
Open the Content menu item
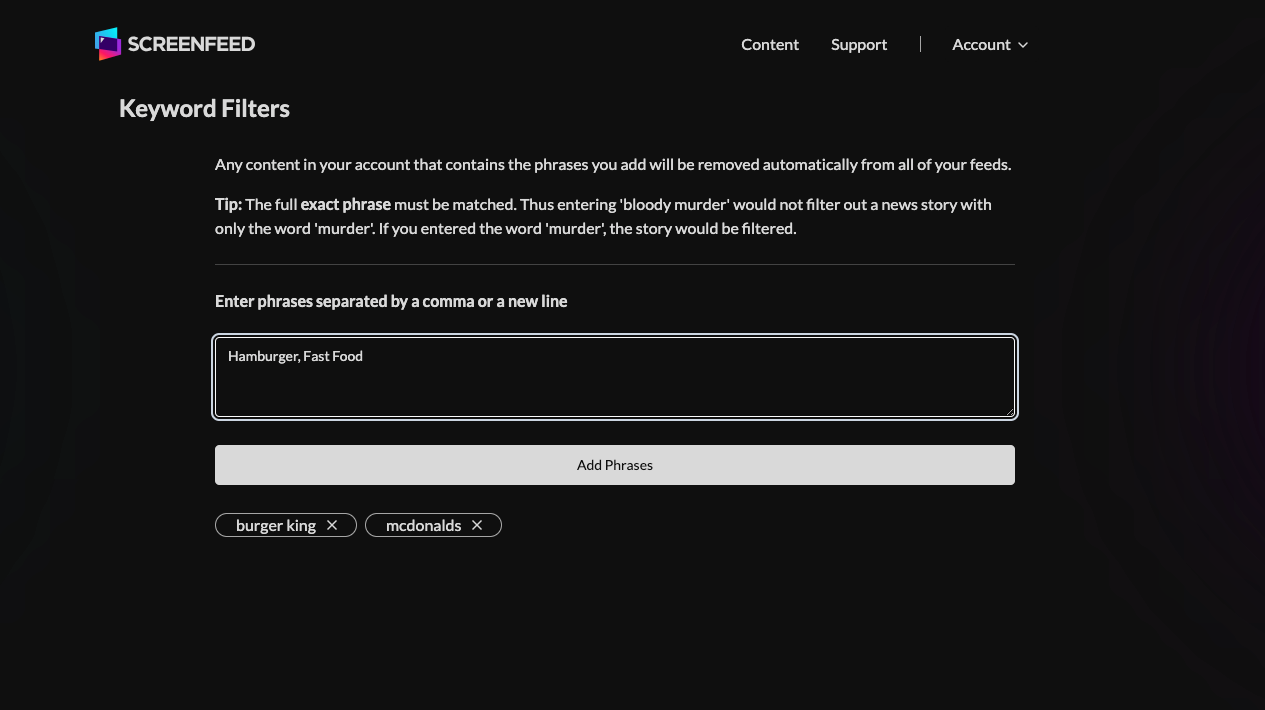770,44
